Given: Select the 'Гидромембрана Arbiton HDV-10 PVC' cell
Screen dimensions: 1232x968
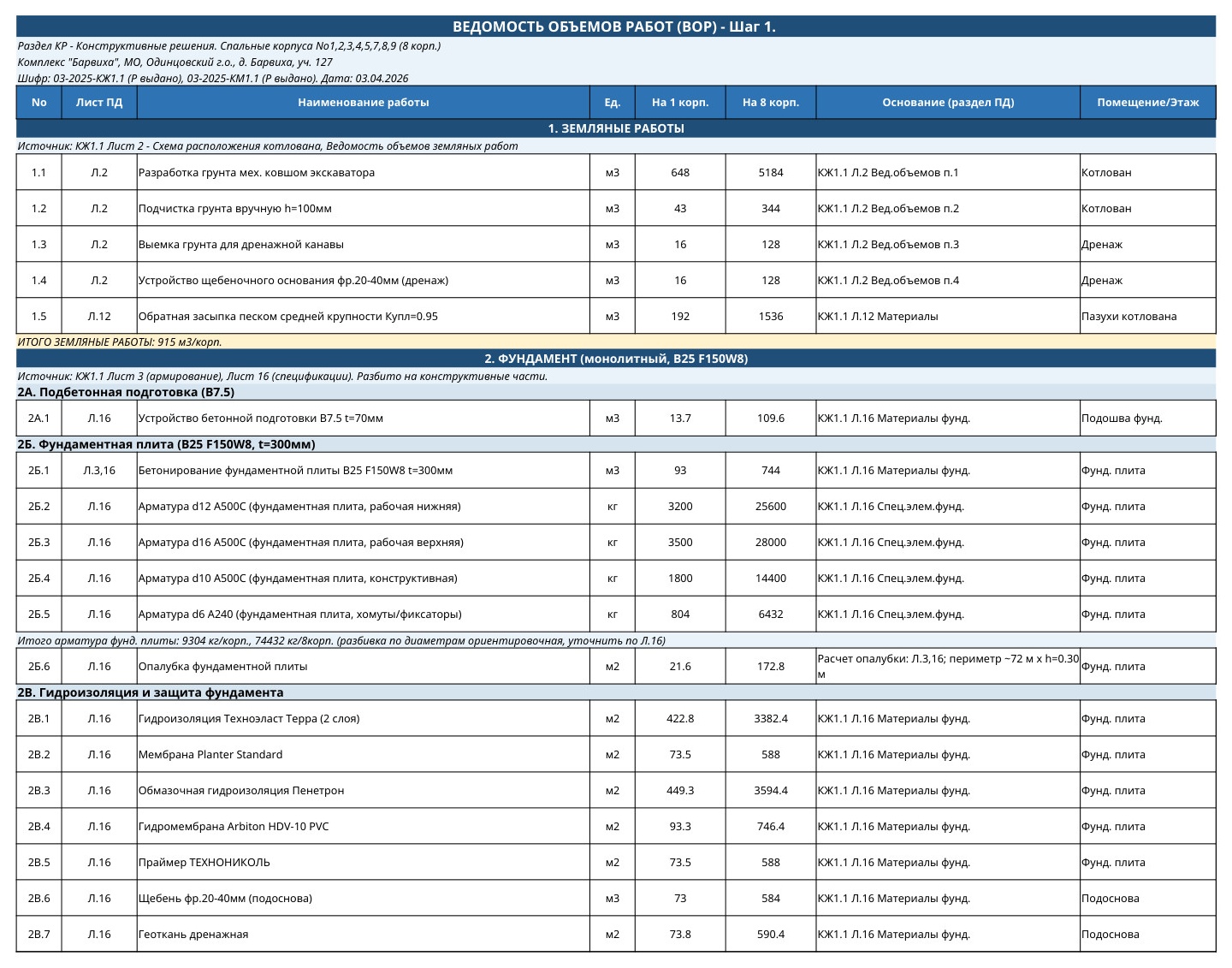Looking at the screenshot, I should click(364, 826).
